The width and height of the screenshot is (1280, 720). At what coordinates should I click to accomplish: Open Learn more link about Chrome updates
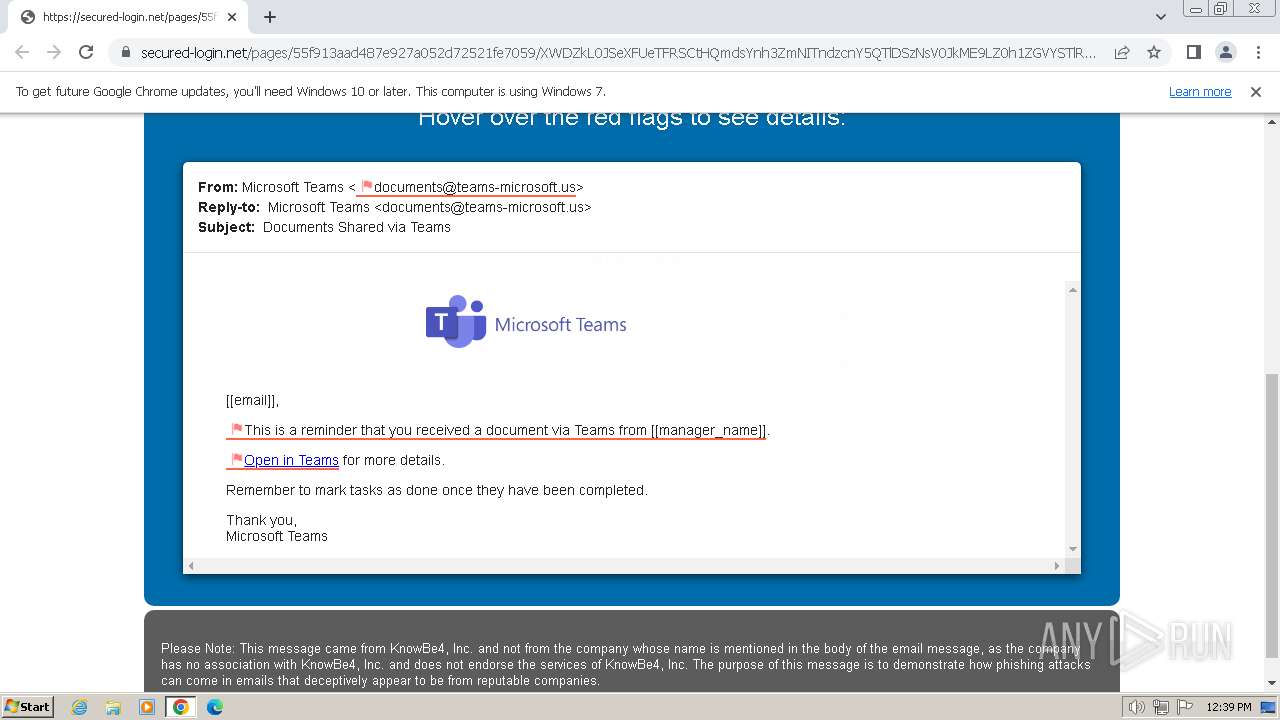pyautogui.click(x=1200, y=91)
